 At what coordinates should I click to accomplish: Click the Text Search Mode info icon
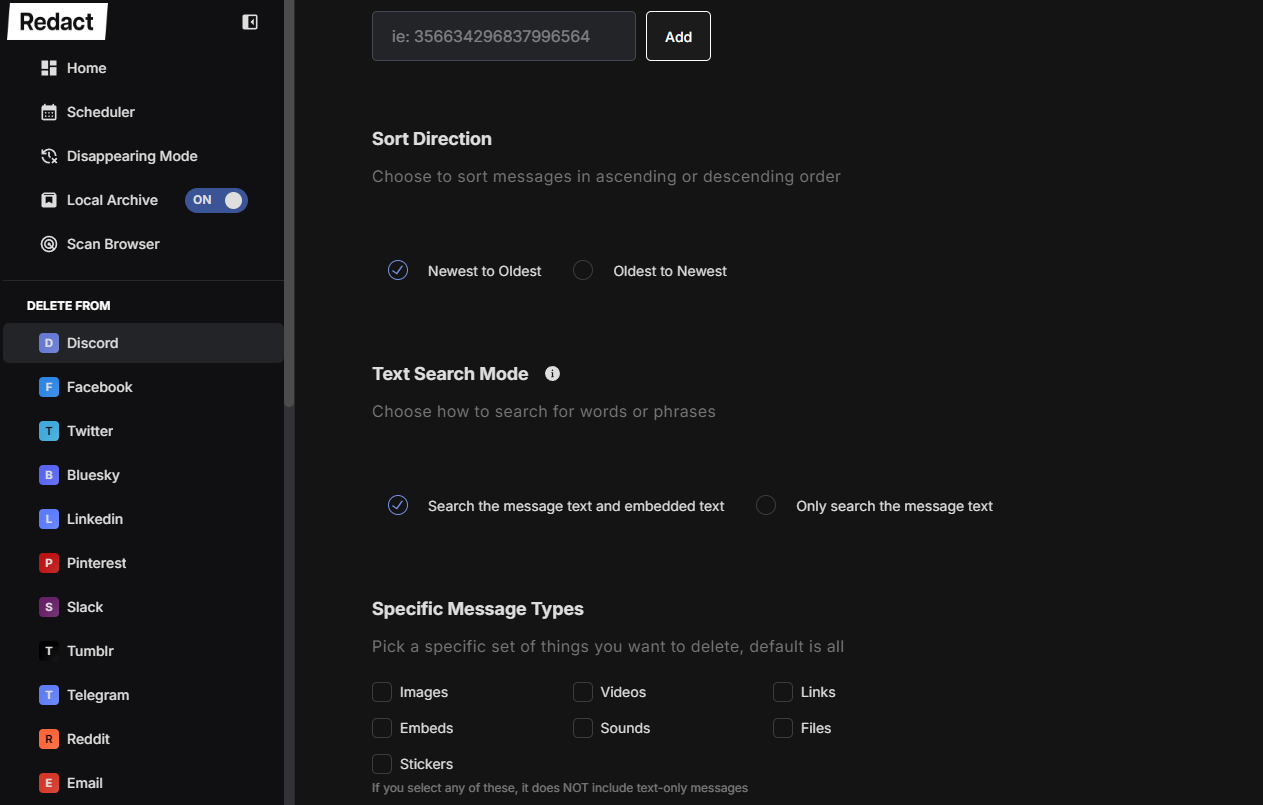(552, 373)
